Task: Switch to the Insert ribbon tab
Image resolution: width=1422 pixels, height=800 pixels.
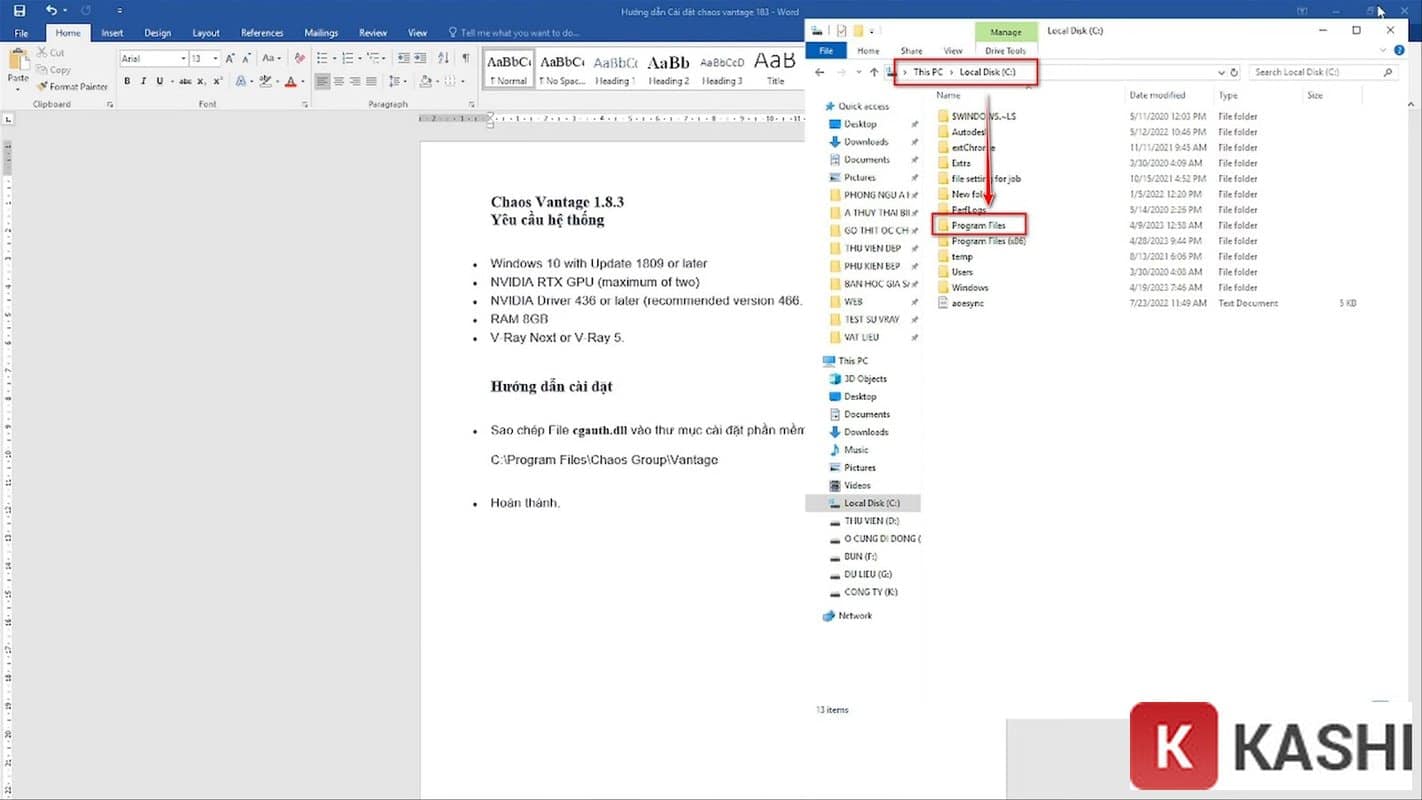Action: point(112,33)
